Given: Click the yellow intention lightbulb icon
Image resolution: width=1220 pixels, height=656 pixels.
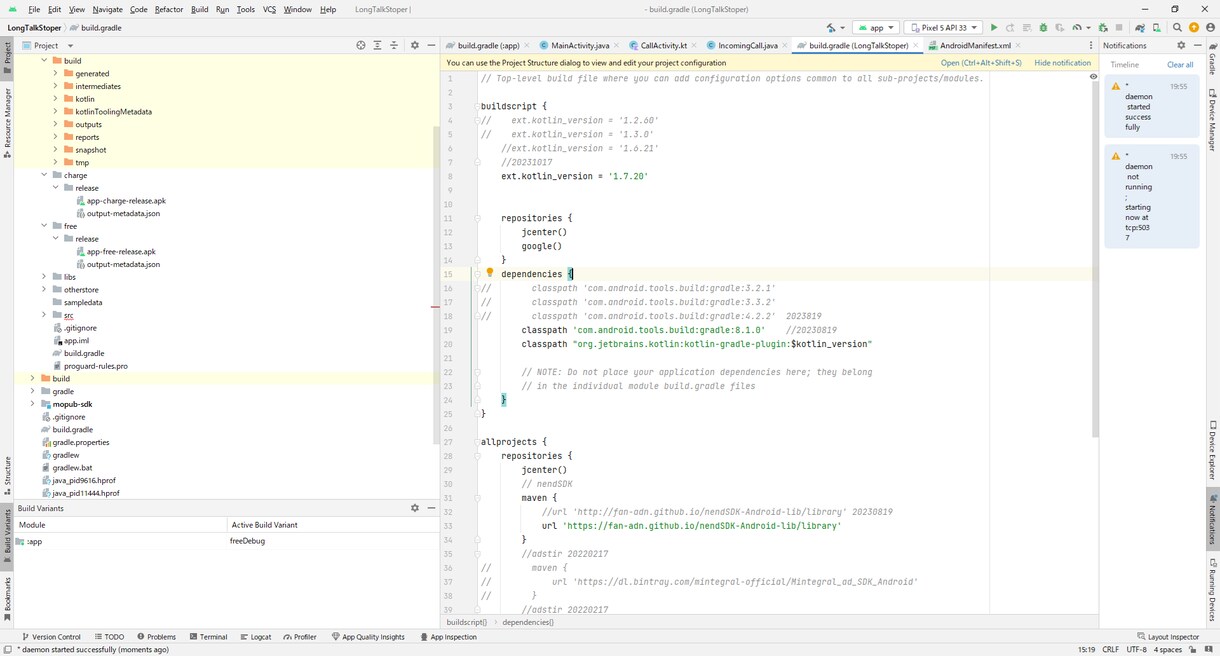Looking at the screenshot, I should click(x=490, y=273).
